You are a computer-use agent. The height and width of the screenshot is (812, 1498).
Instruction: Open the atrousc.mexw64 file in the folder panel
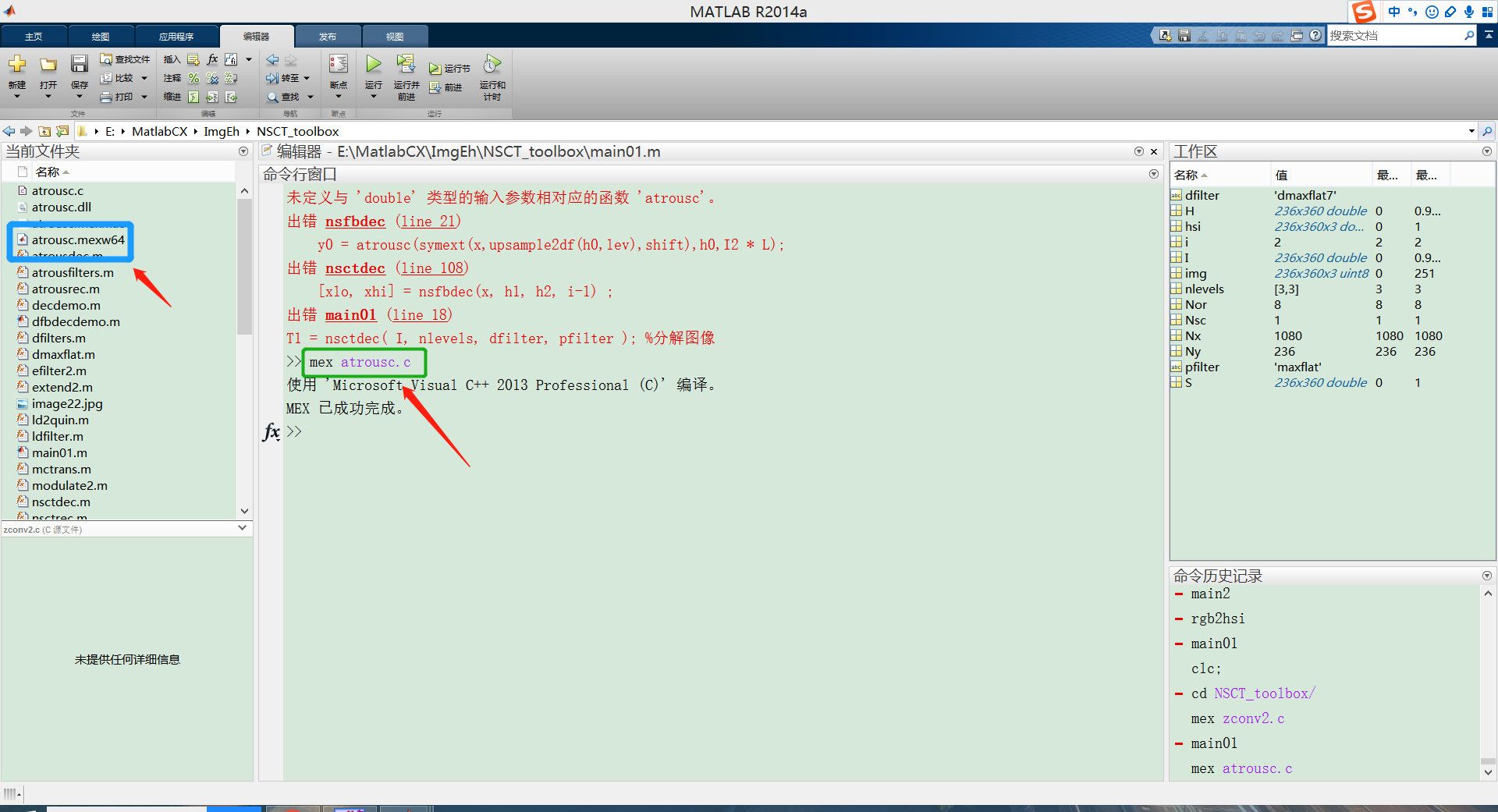(77, 240)
